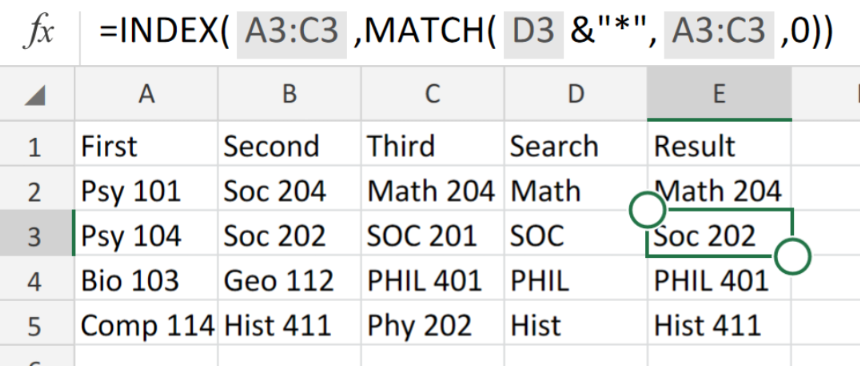Select column B header
Image resolution: width=860 pixels, height=366 pixels.
point(290,94)
